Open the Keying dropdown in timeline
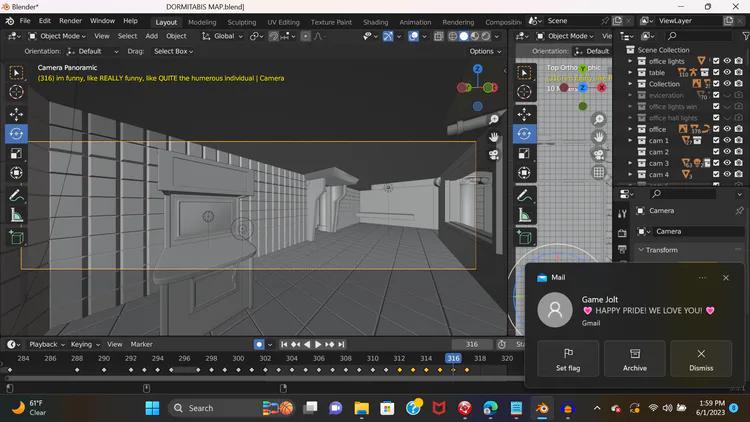 coord(85,344)
